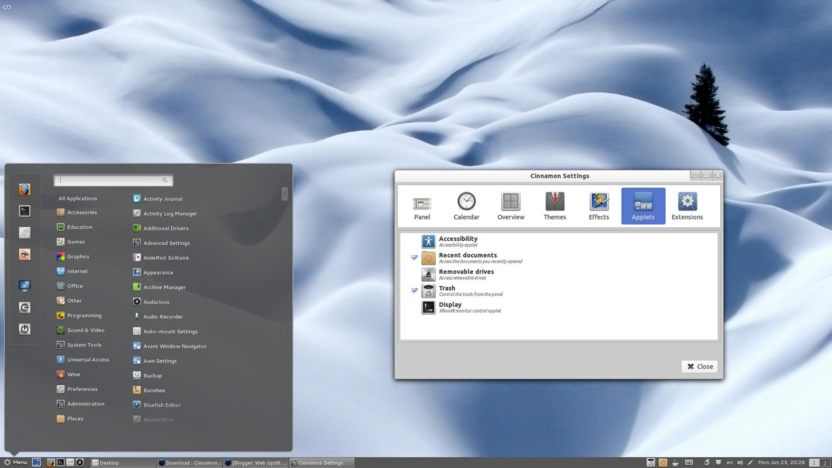
Task: Open the Overview settings section
Action: (x=510, y=206)
